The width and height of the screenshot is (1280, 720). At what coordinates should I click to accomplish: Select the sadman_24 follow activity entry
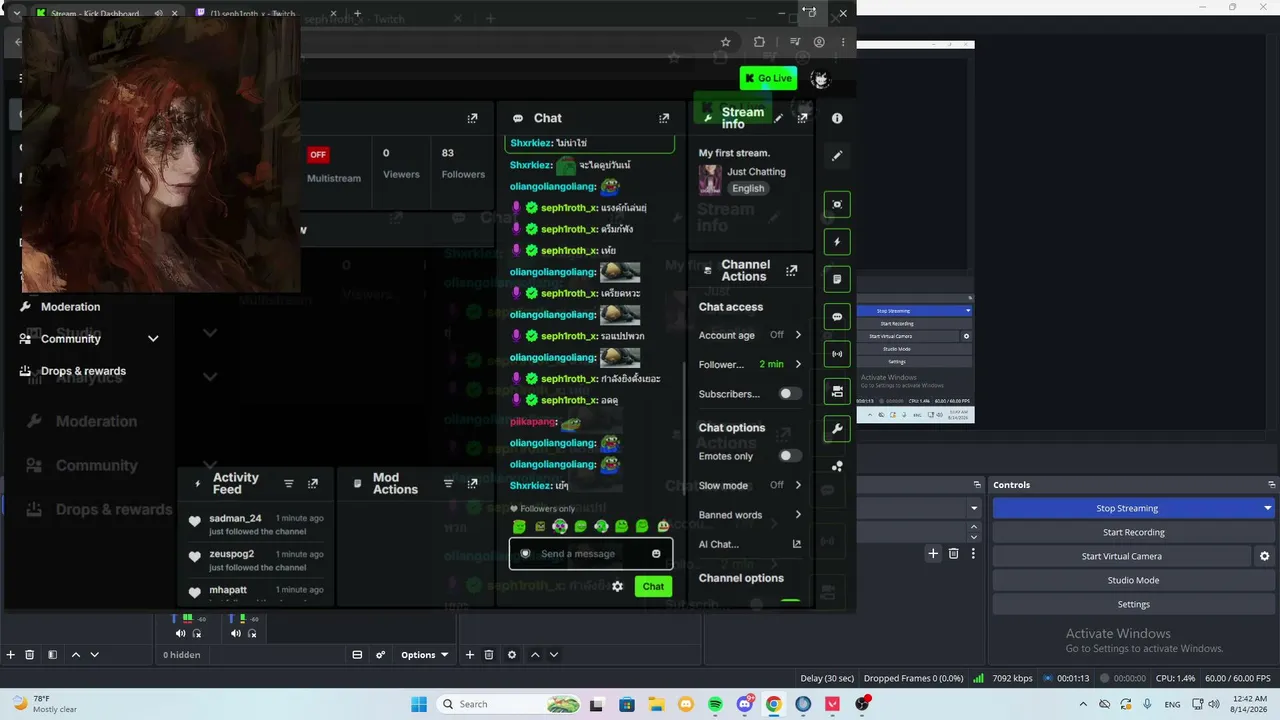[256, 525]
